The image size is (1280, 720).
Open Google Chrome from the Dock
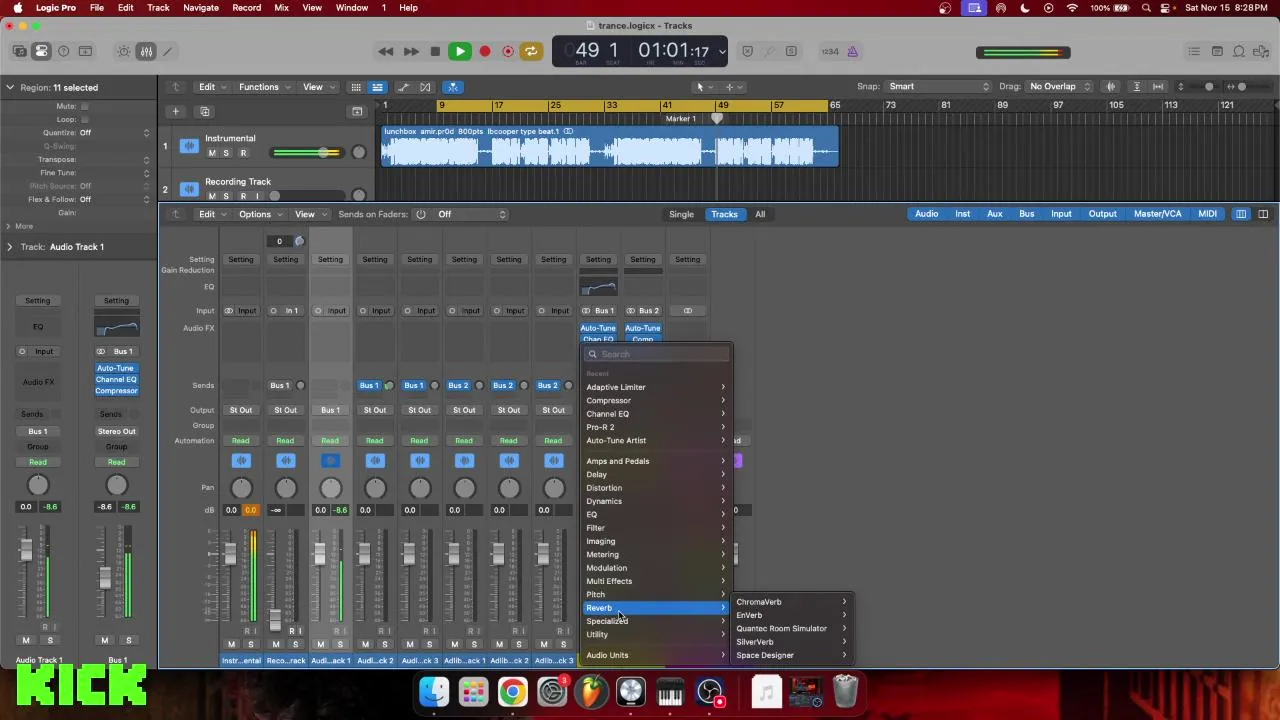pos(512,691)
